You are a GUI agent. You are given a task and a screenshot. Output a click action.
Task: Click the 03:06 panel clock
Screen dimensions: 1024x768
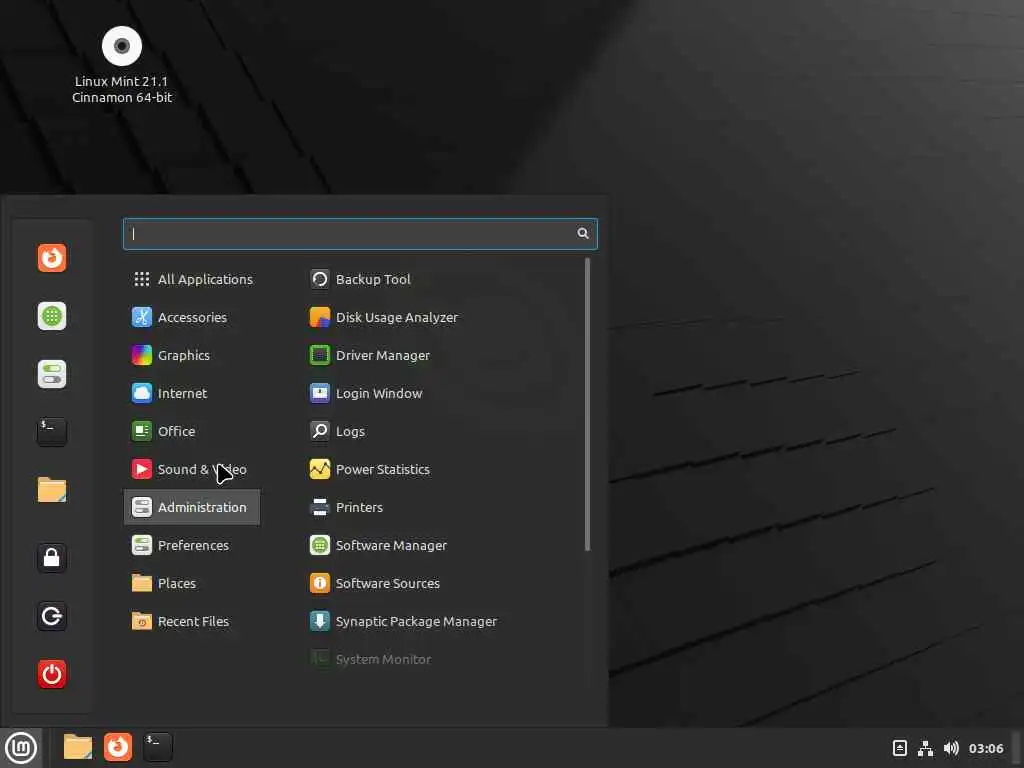(x=986, y=748)
